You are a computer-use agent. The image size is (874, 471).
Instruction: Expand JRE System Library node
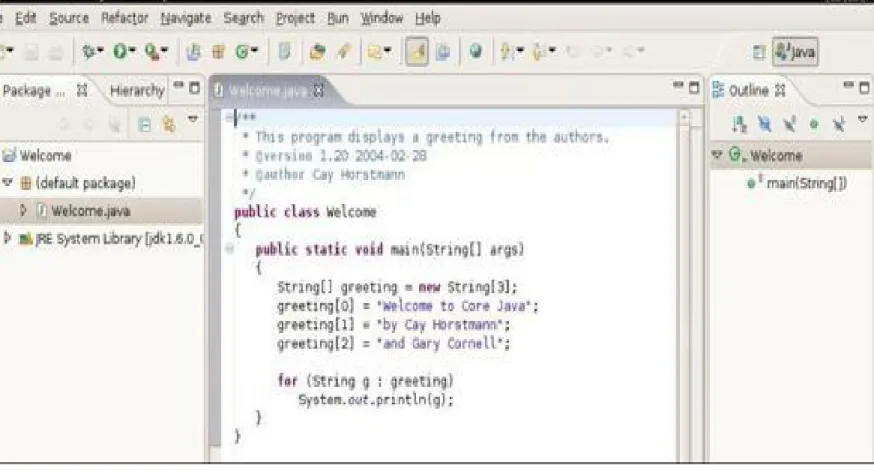pos(7,238)
